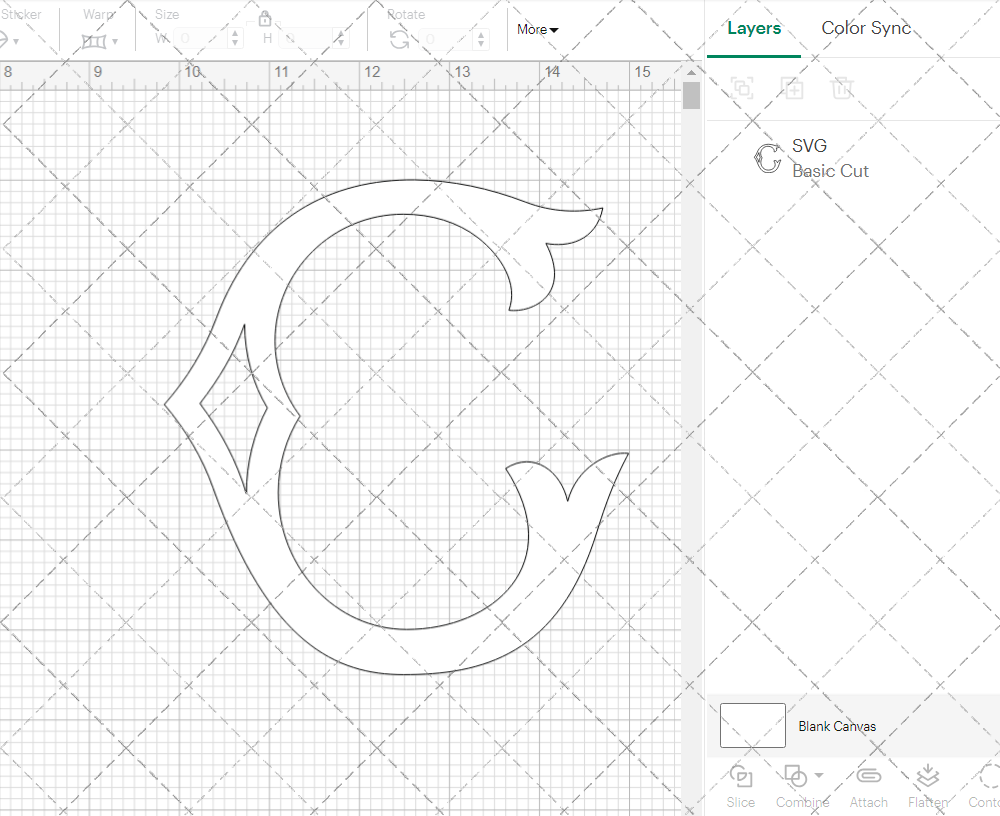
Task: Expand the Sticker dropdown arrow
Action: pyautogui.click(x=16, y=42)
